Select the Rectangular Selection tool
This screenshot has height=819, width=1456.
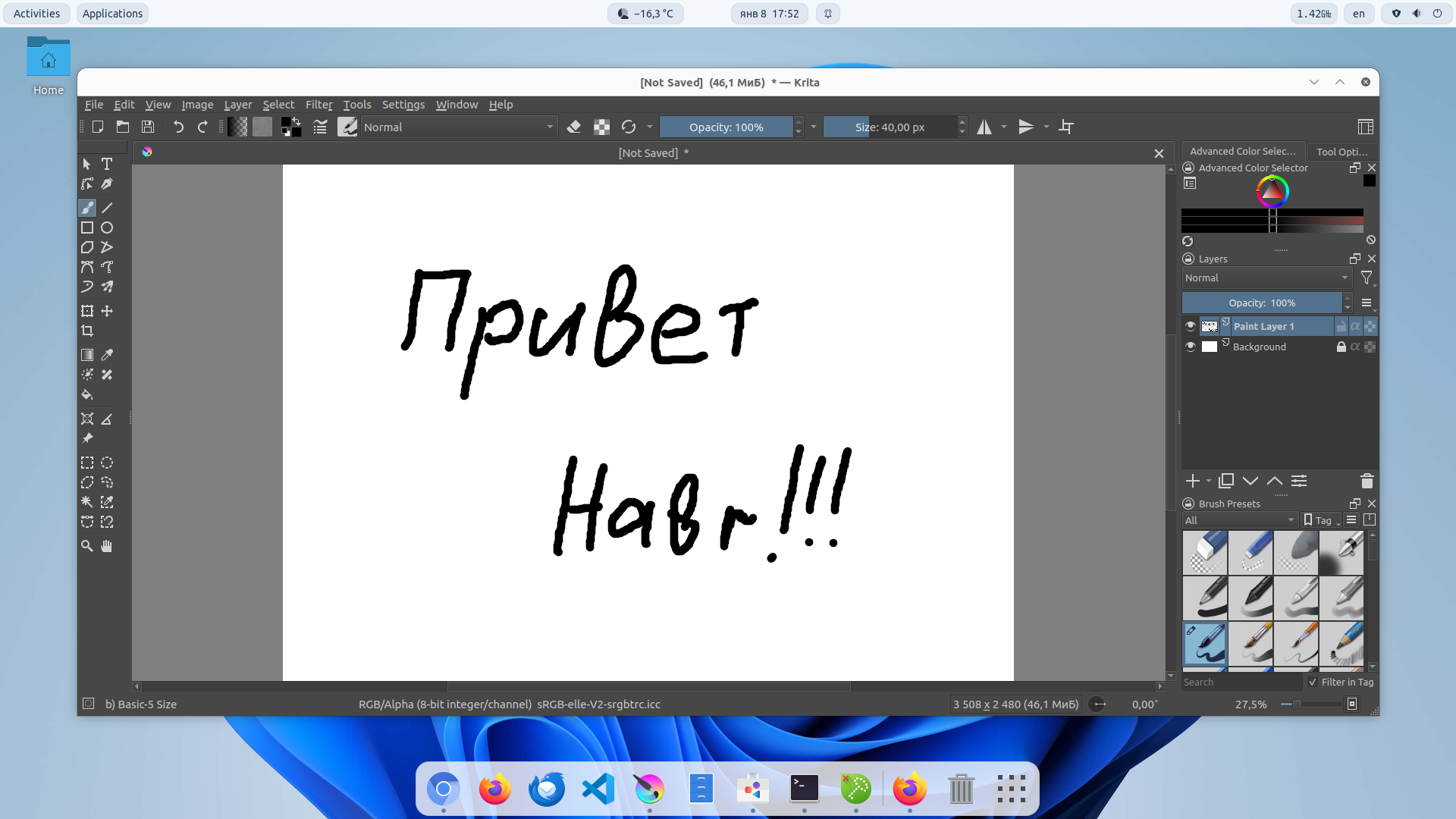point(86,463)
